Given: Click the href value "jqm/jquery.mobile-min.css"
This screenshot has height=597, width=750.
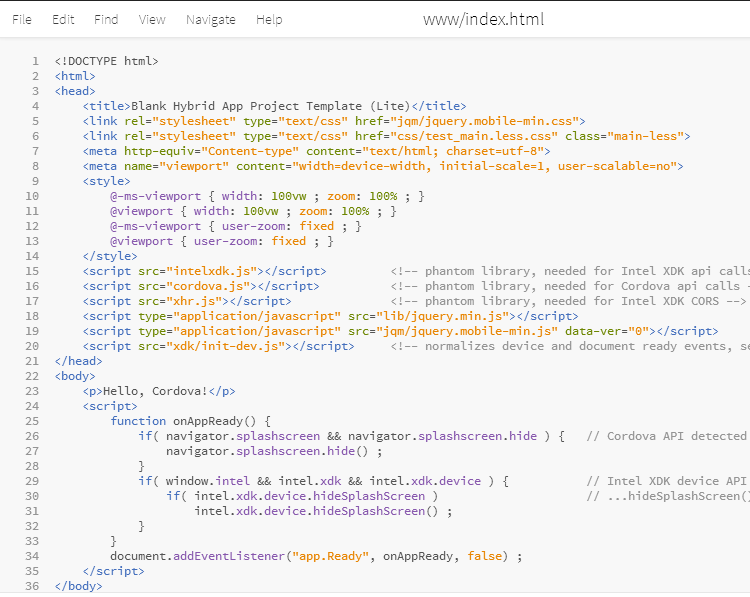Looking at the screenshot, I should pyautogui.click(x=485, y=121).
